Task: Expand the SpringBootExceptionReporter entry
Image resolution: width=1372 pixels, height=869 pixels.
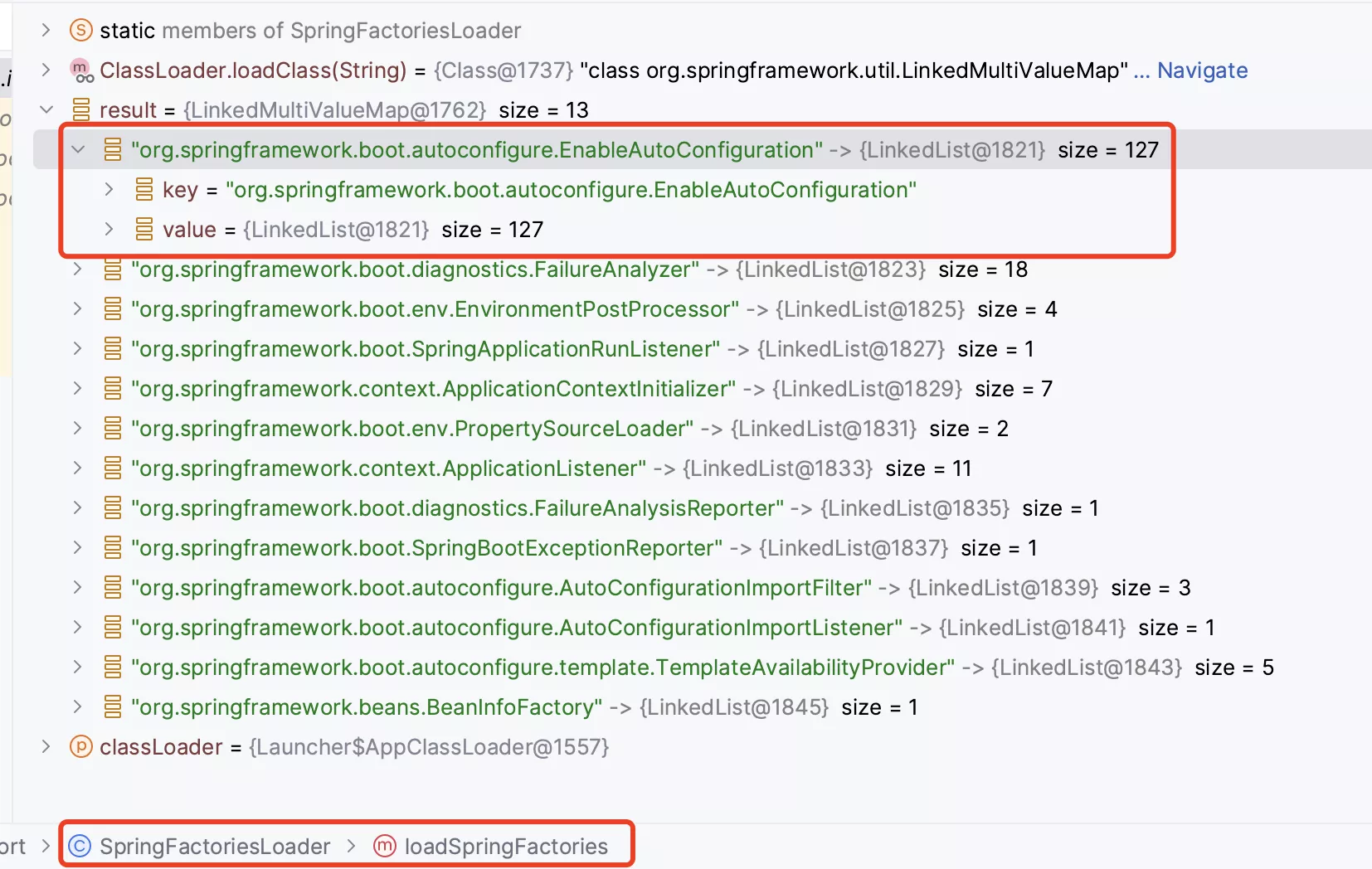Action: tap(78, 548)
